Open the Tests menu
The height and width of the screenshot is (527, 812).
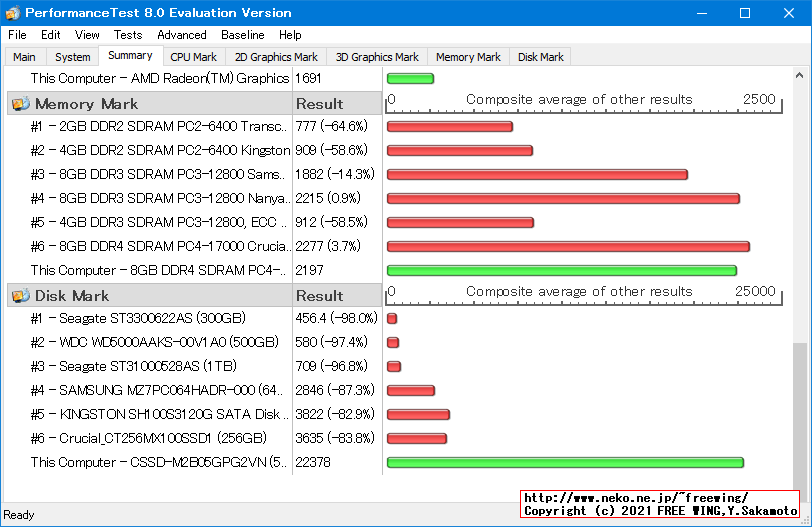pyautogui.click(x=128, y=35)
